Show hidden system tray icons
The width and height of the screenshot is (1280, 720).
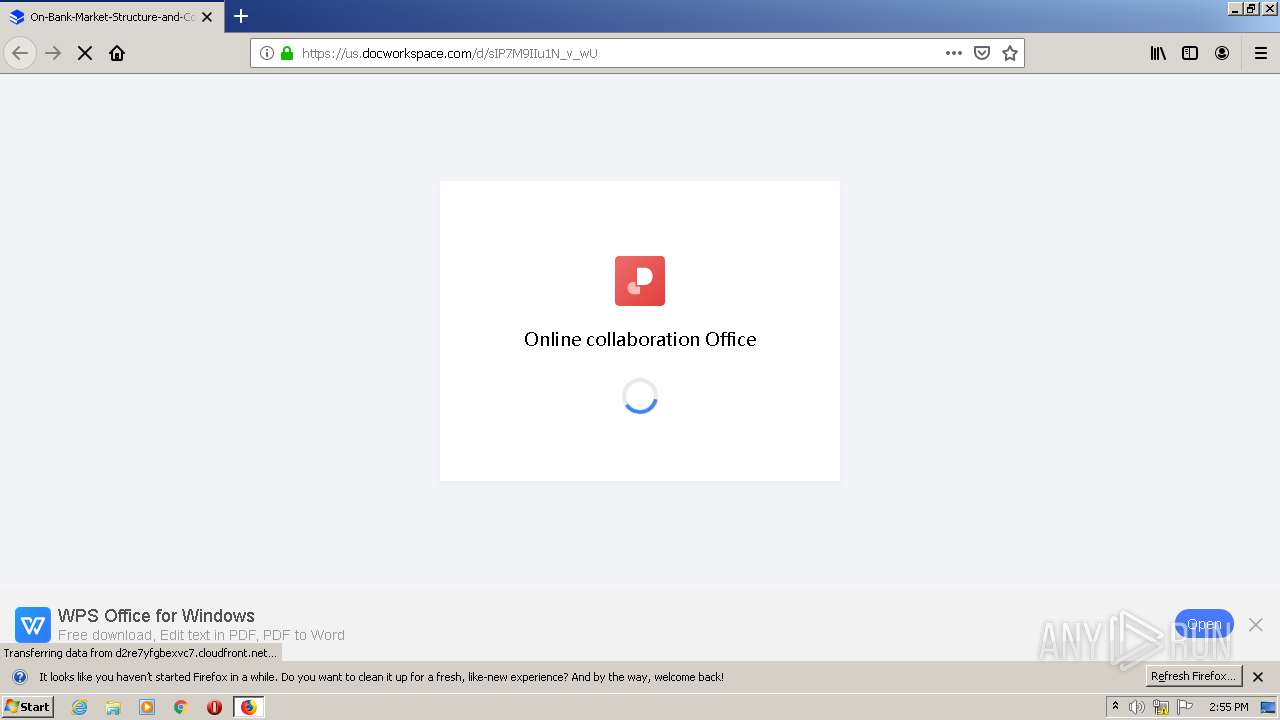pyautogui.click(x=1115, y=706)
